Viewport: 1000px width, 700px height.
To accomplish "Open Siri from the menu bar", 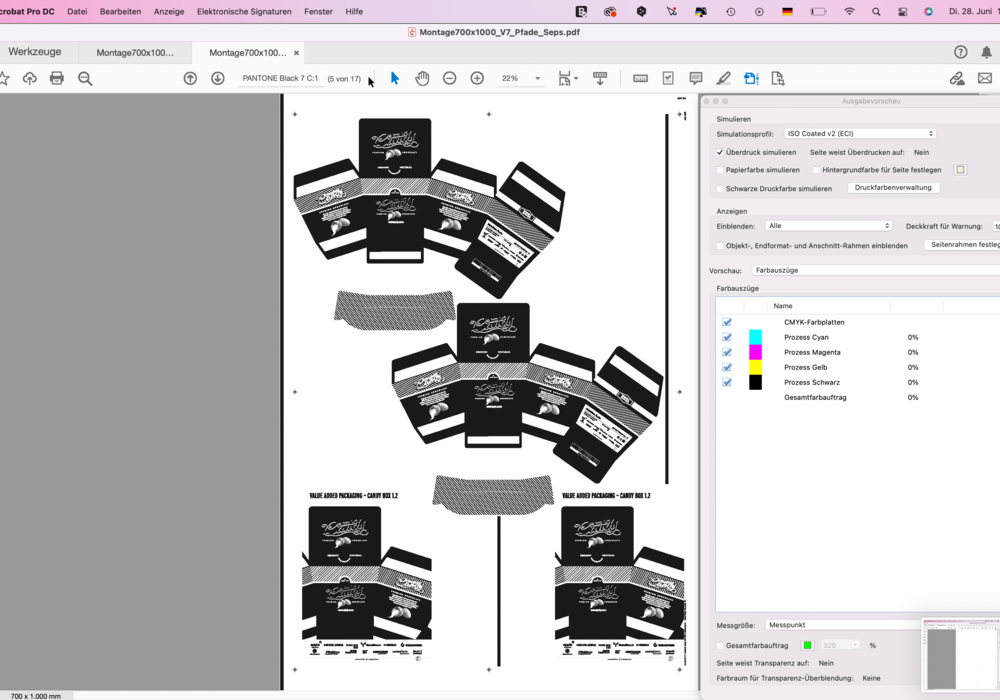I will pyautogui.click(x=929, y=11).
